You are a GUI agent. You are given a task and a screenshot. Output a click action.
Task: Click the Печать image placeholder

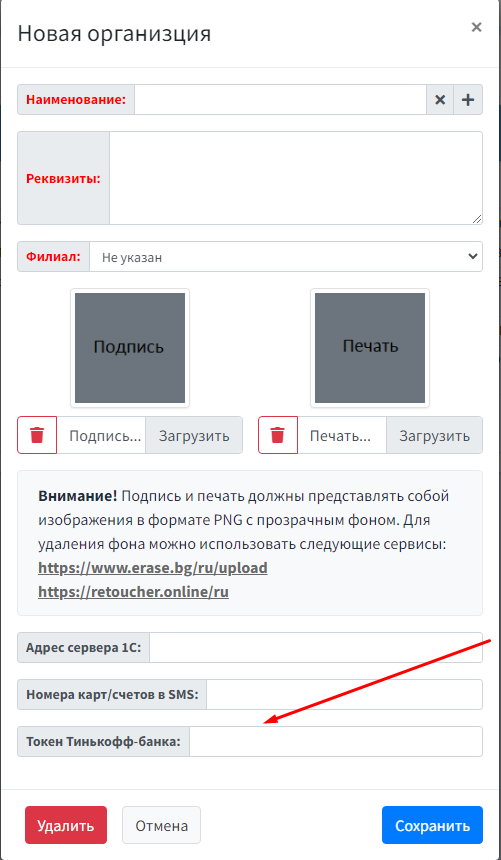point(370,348)
